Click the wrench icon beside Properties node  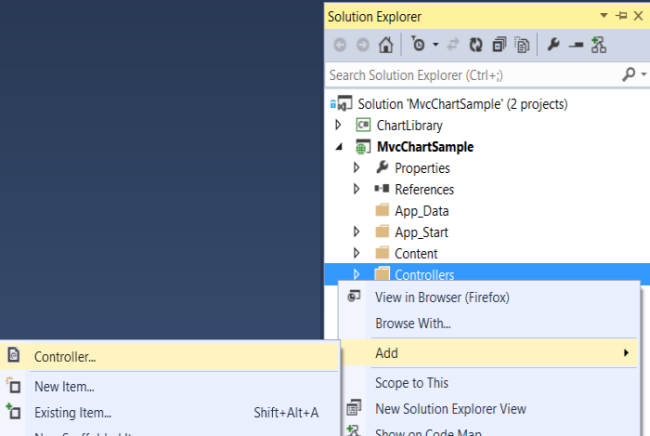tap(382, 167)
